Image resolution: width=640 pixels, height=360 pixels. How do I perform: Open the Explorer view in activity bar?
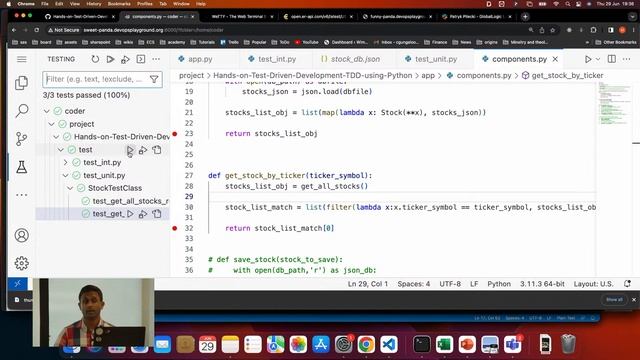(22, 83)
